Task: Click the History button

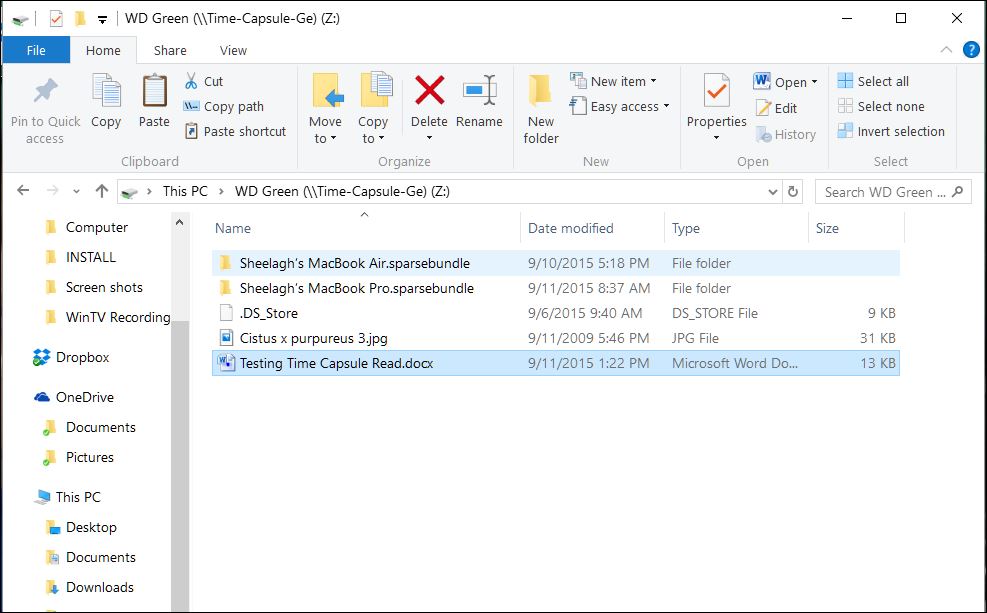Action: pyautogui.click(x=786, y=134)
